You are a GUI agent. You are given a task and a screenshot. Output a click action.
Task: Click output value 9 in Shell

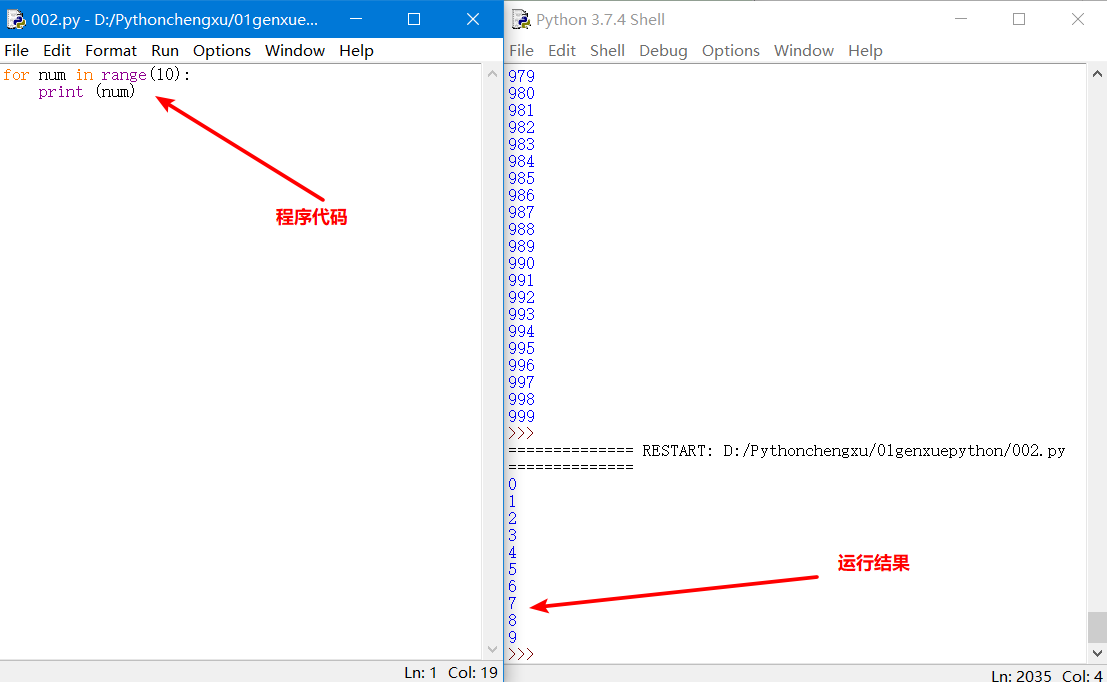pyautogui.click(x=513, y=638)
